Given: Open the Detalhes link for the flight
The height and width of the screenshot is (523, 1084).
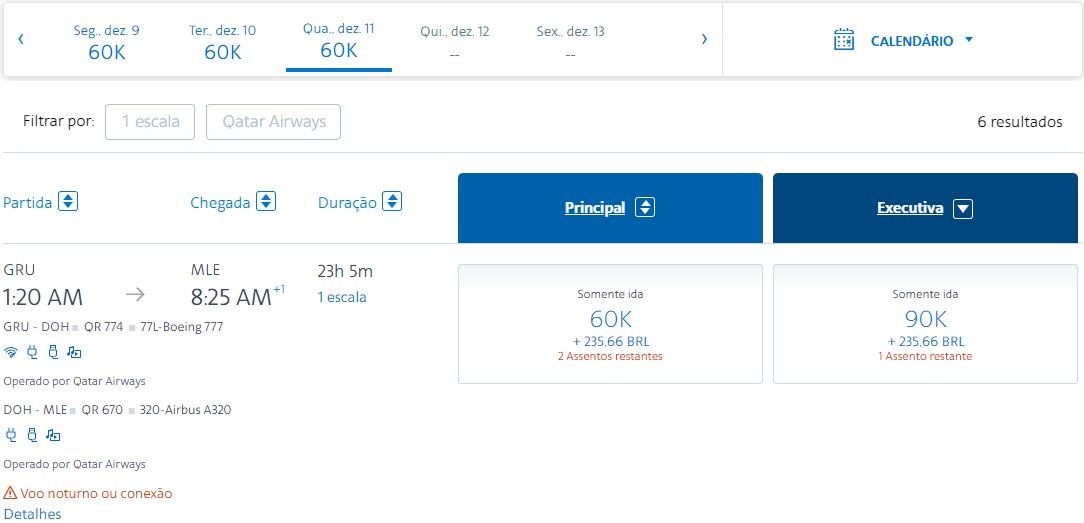Looking at the screenshot, I should click(x=32, y=514).
